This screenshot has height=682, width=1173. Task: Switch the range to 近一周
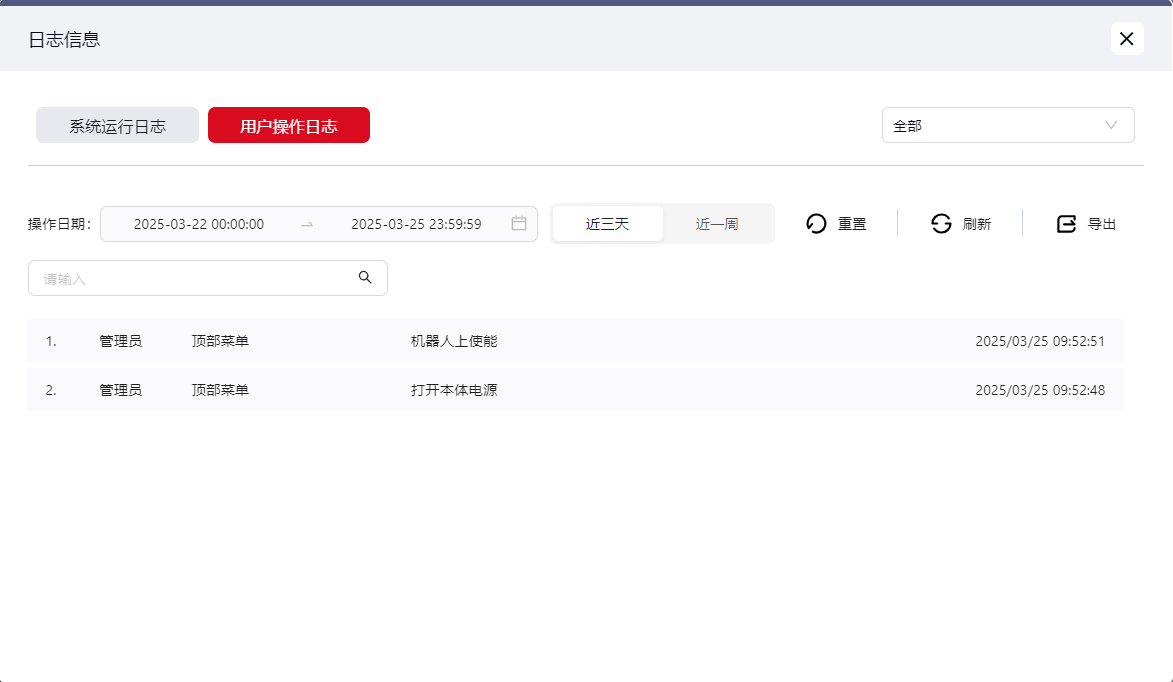coord(717,224)
